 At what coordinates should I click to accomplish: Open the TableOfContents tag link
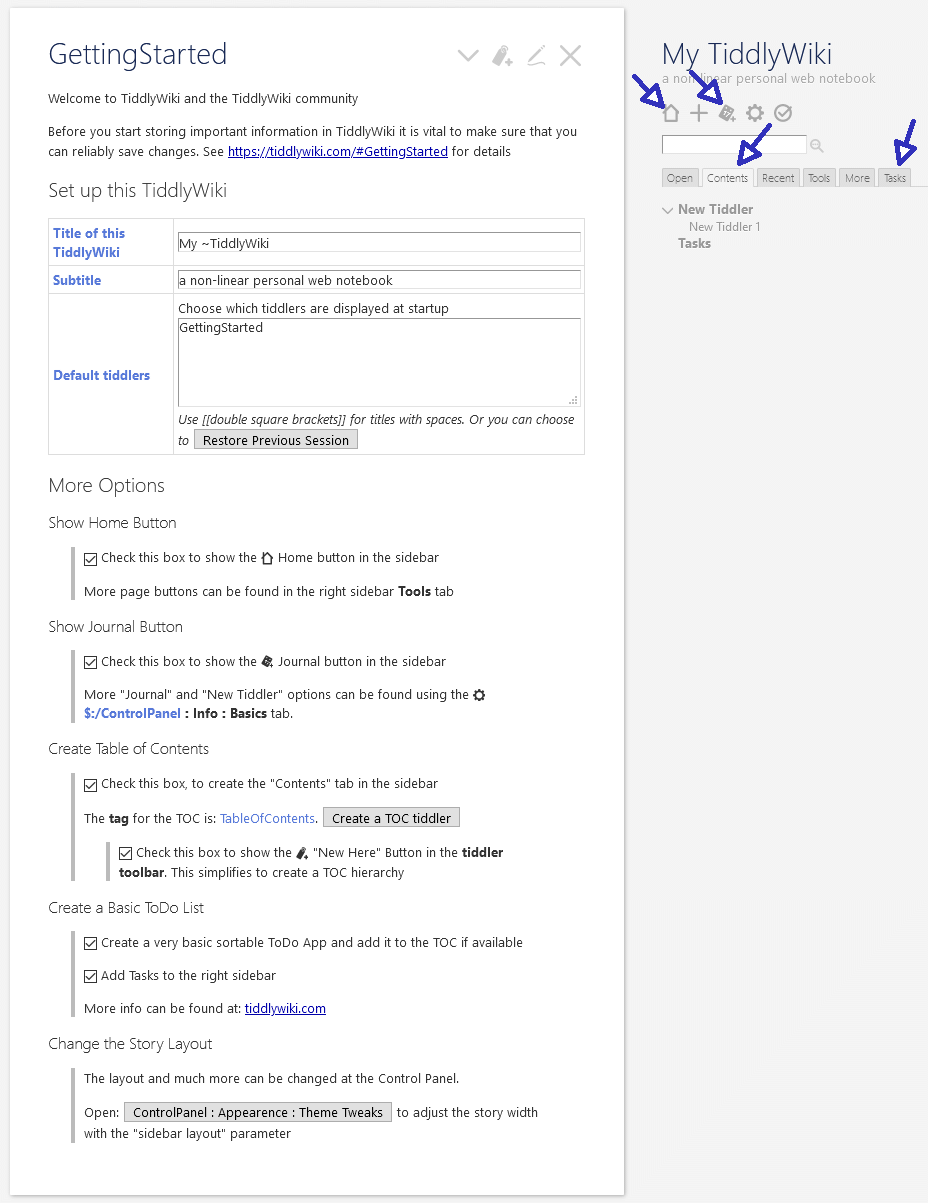[267, 818]
